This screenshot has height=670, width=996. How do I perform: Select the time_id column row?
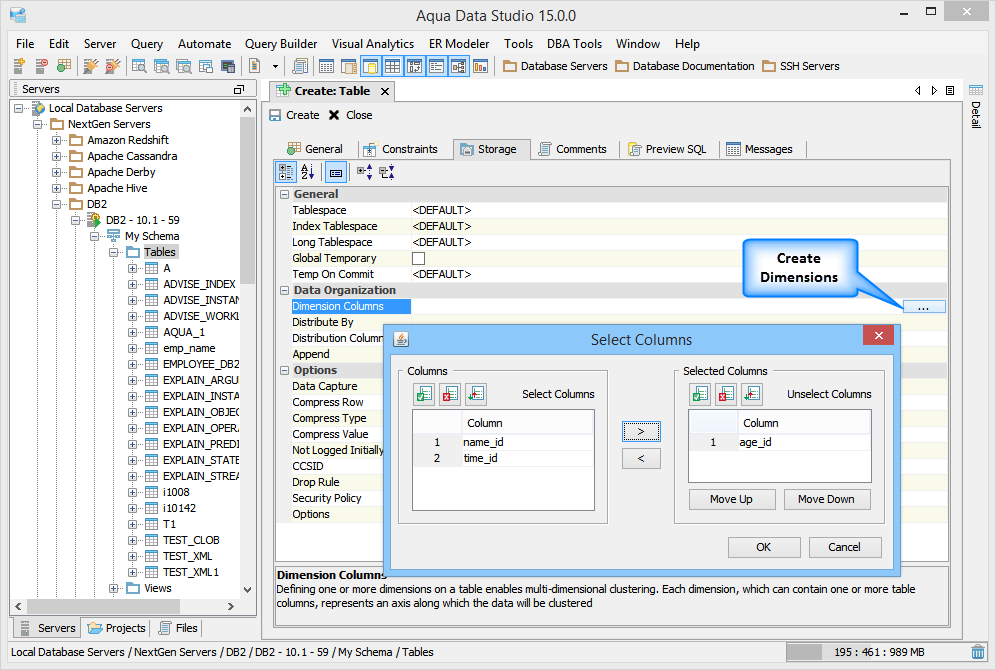click(480, 458)
